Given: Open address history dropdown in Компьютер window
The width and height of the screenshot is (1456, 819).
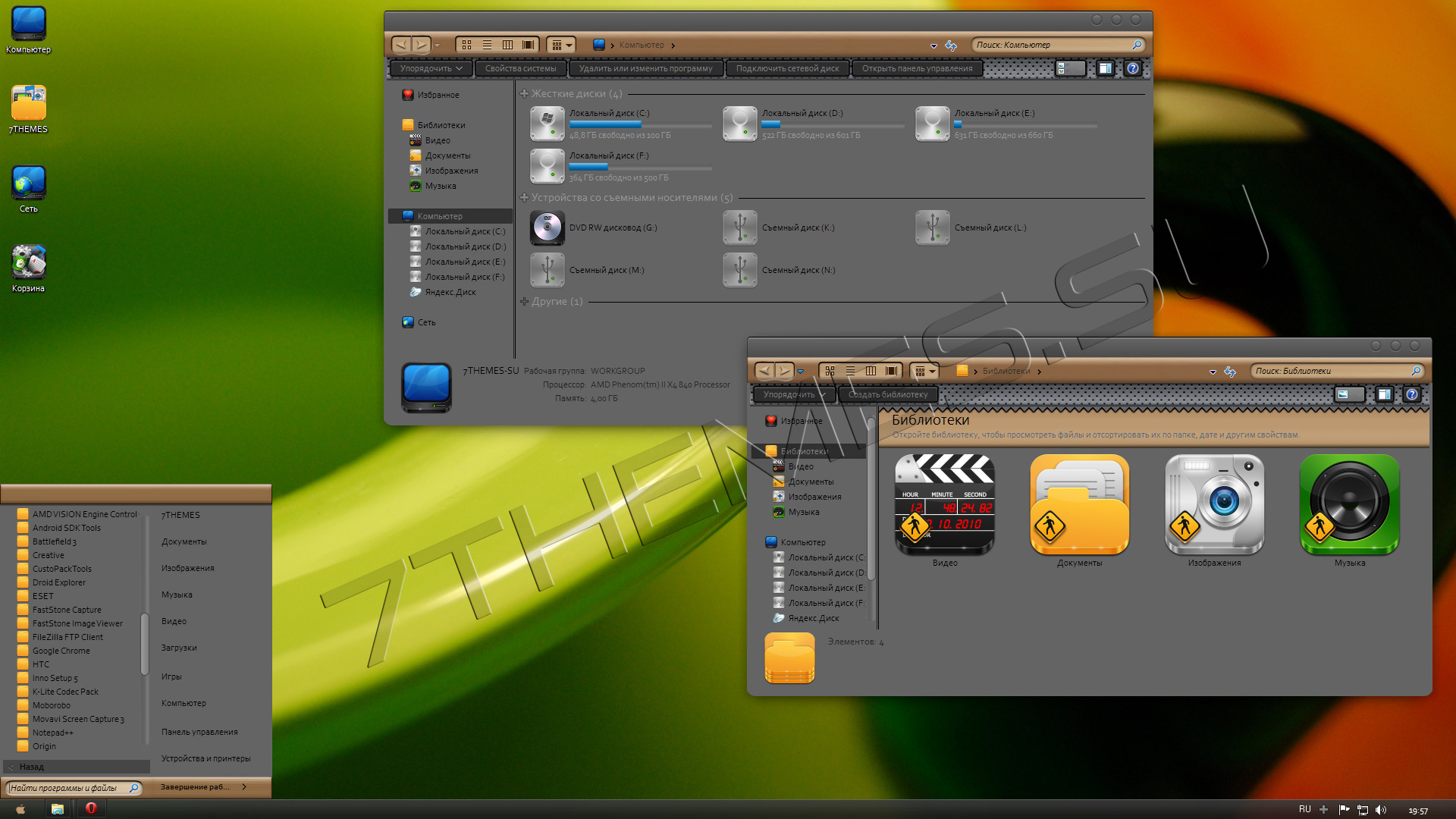Looking at the screenshot, I should (934, 45).
